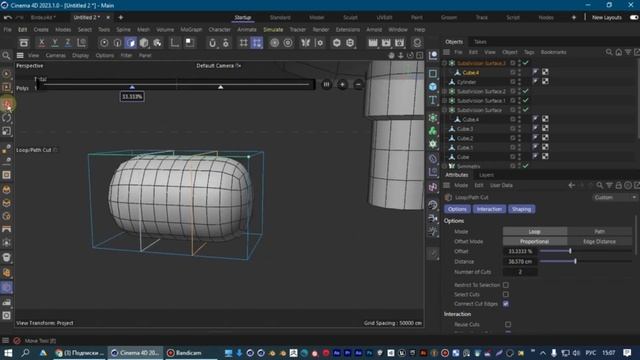
Task: Select the Scale tool in left toolbar
Action: [7, 131]
